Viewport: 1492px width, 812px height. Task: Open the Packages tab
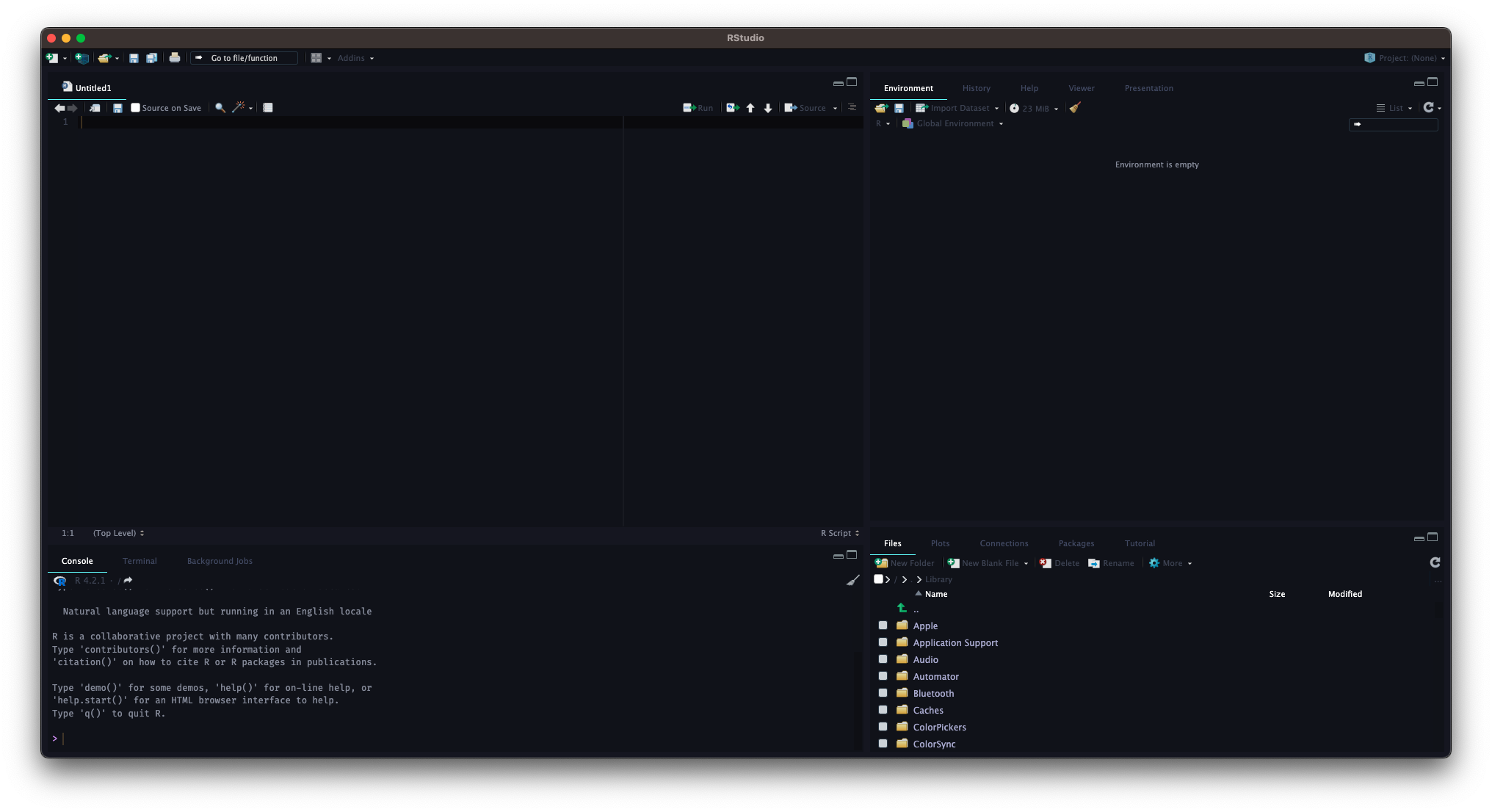1076,543
